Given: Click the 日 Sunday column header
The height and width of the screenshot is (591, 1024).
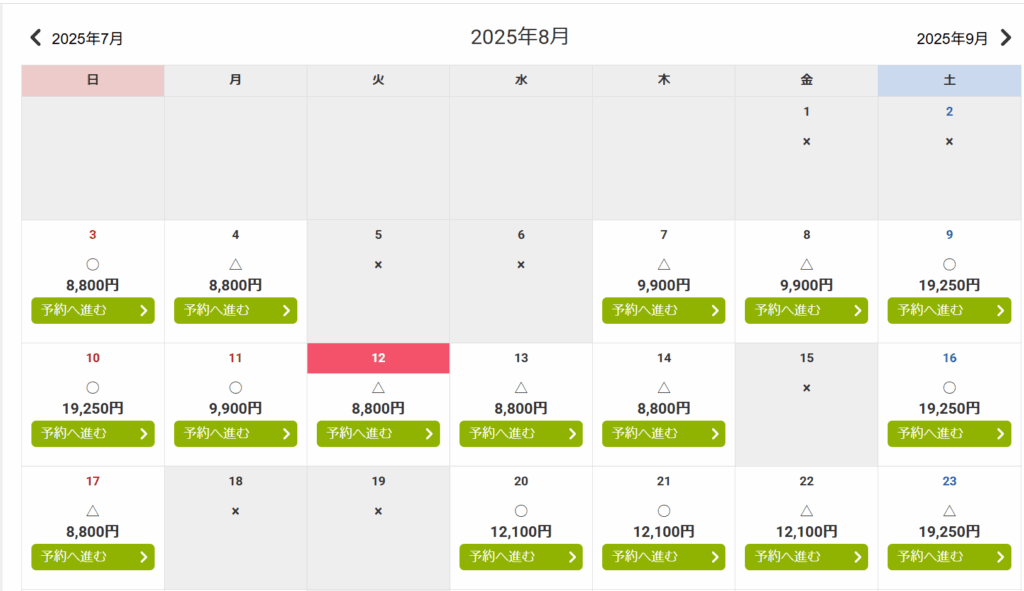Looking at the screenshot, I should coord(93,80).
